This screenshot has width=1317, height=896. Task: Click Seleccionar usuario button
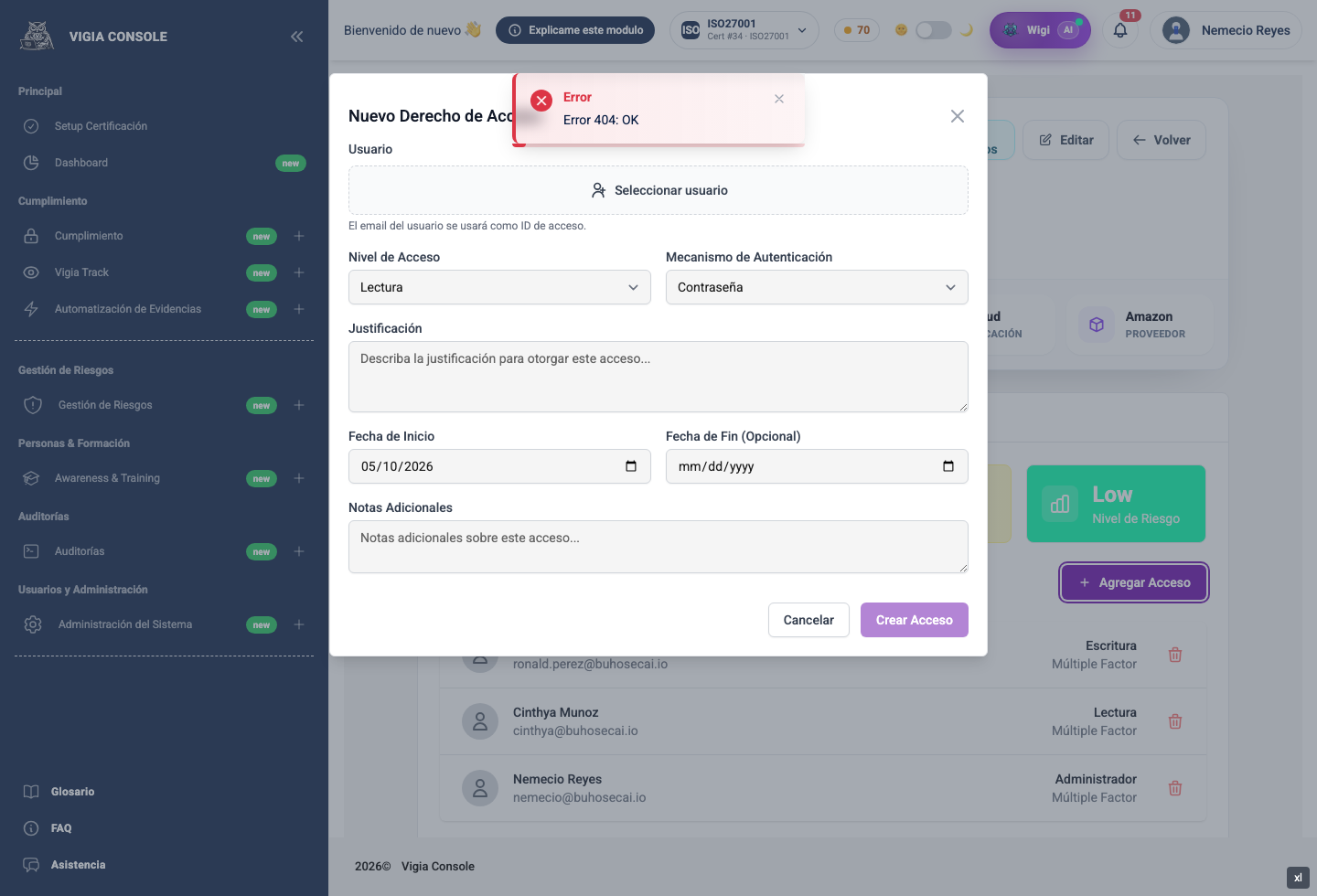tap(658, 190)
